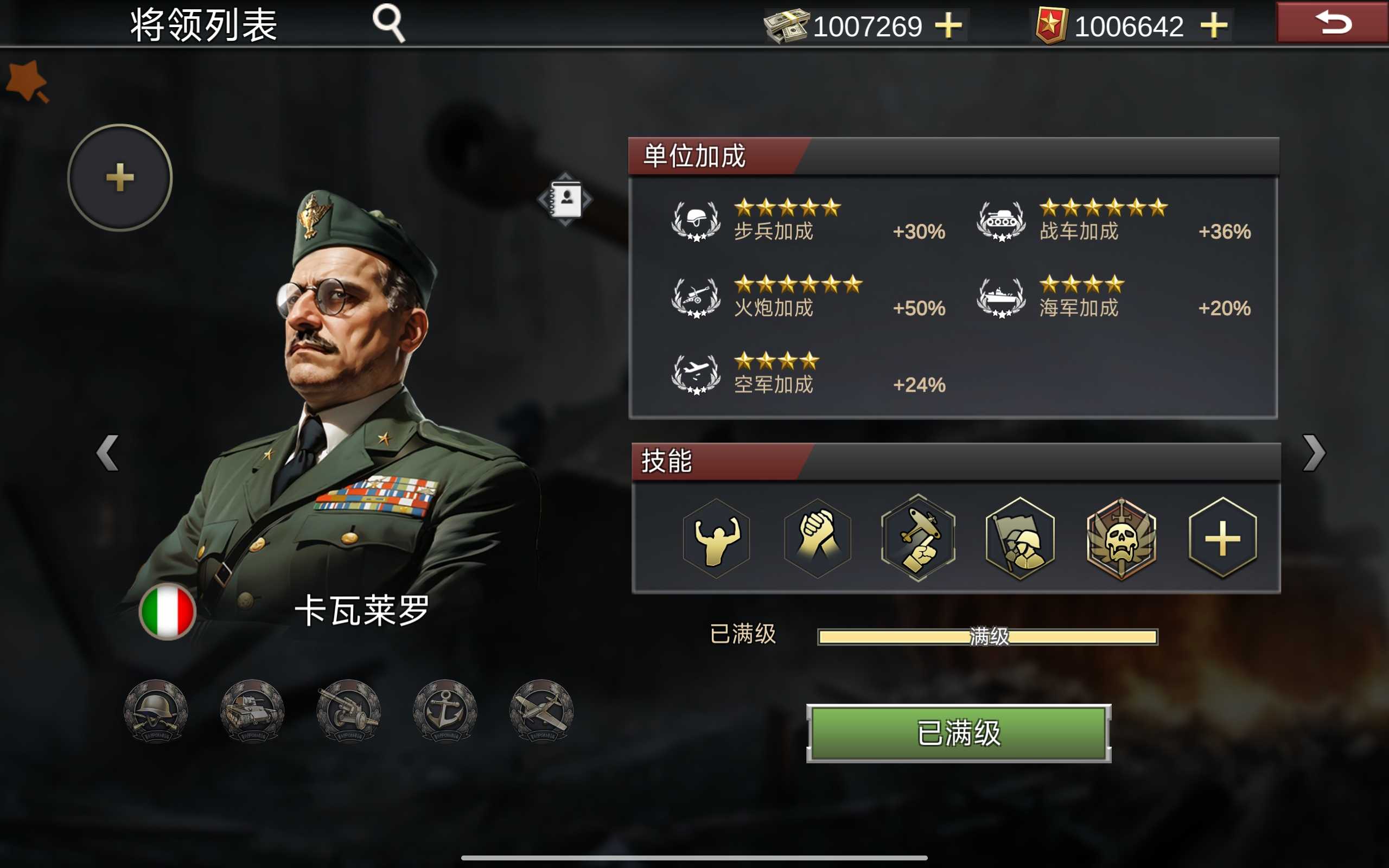This screenshot has width=1389, height=868.
Task: Click the general biography notebook icon
Action: coord(565,199)
